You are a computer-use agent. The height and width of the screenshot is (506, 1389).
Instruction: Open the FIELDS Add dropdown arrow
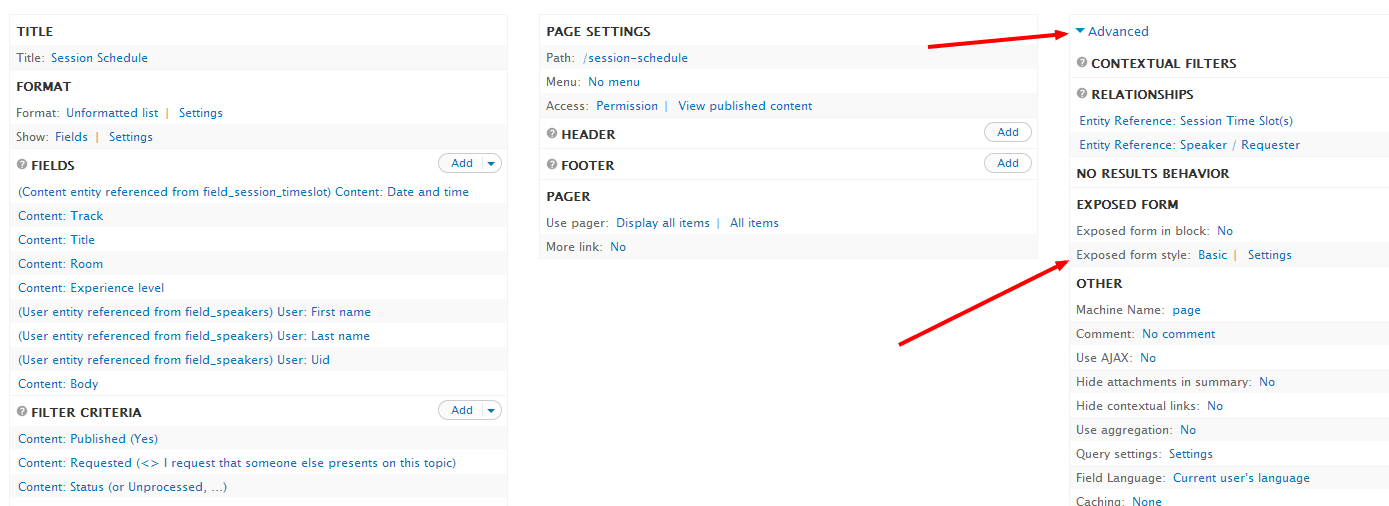tap(491, 163)
